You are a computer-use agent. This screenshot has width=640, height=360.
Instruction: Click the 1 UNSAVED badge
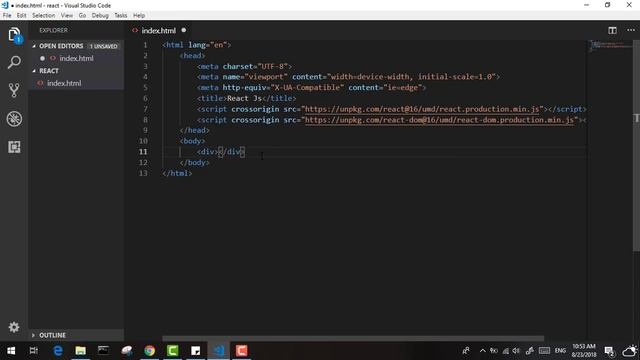104,46
